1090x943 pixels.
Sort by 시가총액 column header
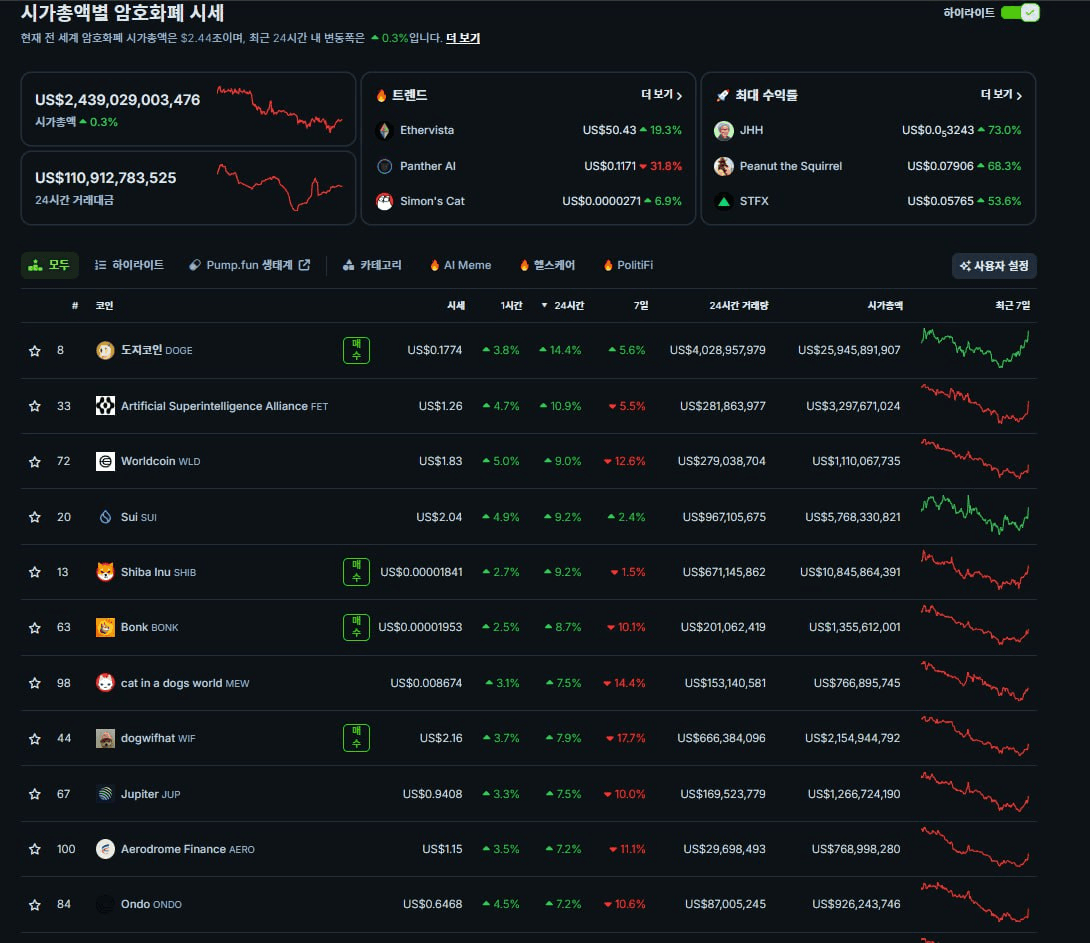click(885, 306)
